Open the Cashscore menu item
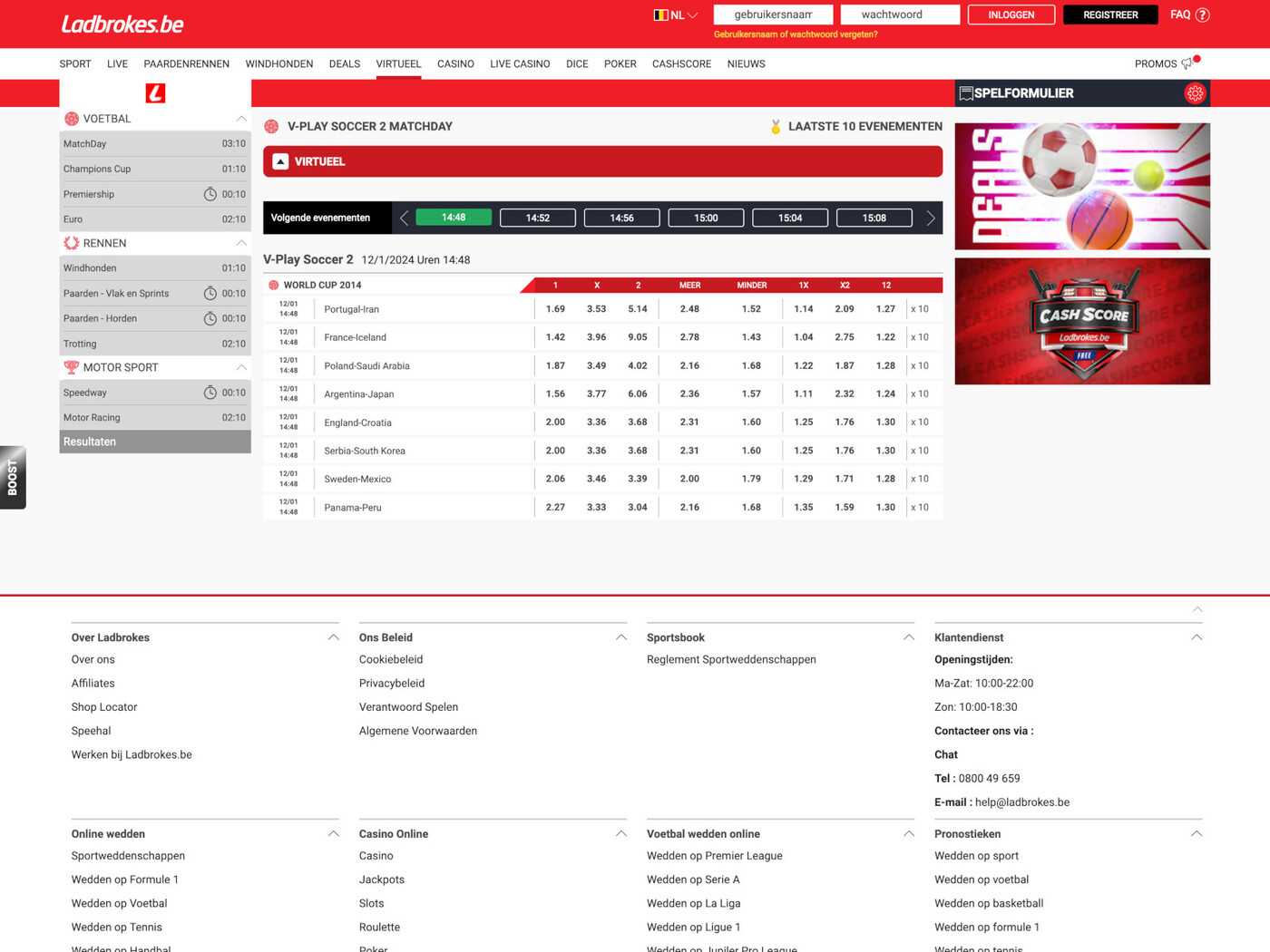This screenshot has height=952, width=1270. tap(681, 63)
